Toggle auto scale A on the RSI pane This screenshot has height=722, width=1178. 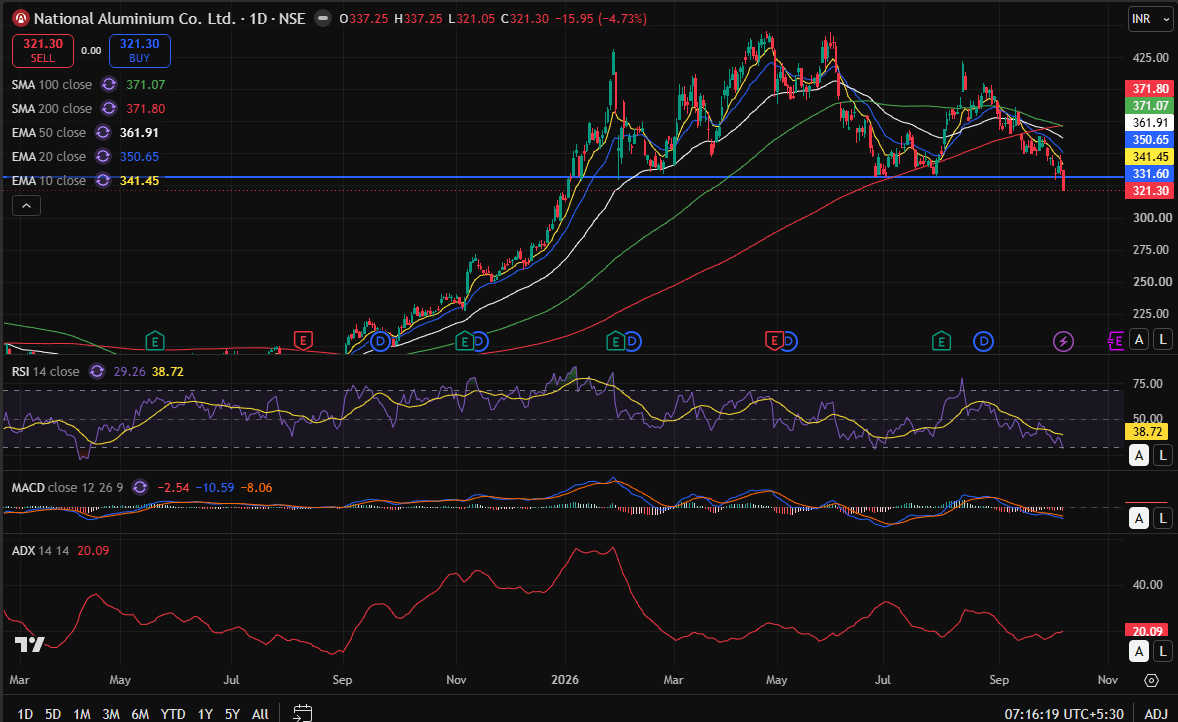(x=1139, y=455)
